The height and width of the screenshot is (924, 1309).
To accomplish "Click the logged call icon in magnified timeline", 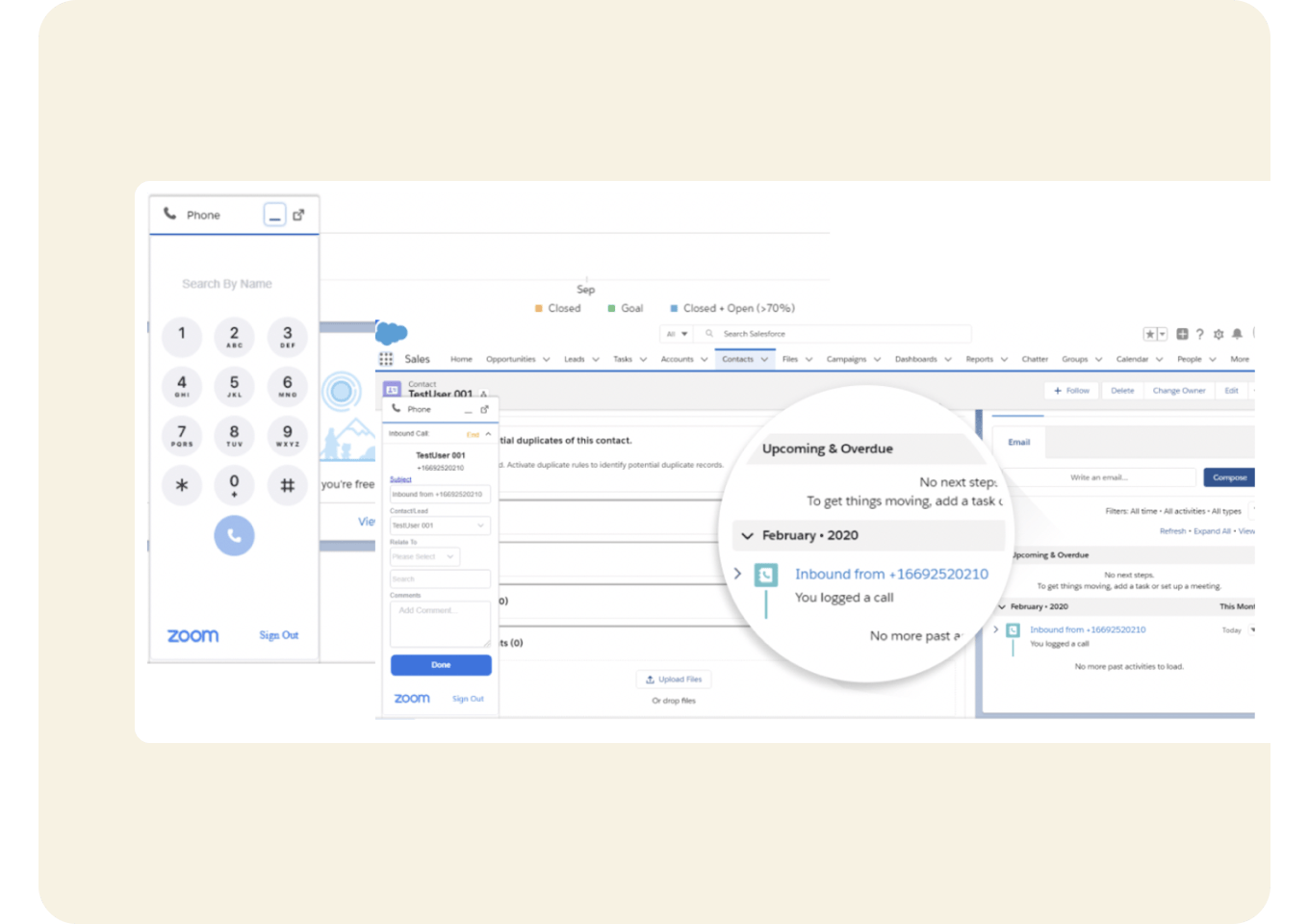I will (766, 576).
